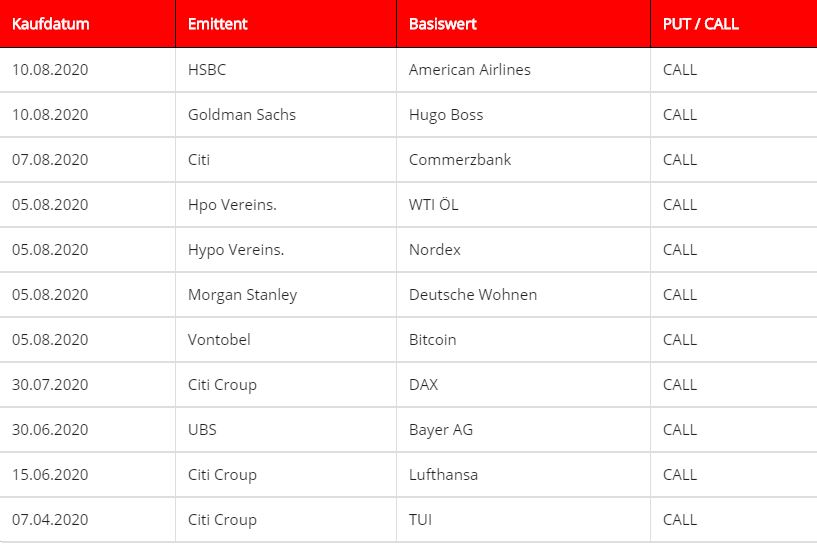
Task: Select the Bitcoin entry
Action: point(432,340)
